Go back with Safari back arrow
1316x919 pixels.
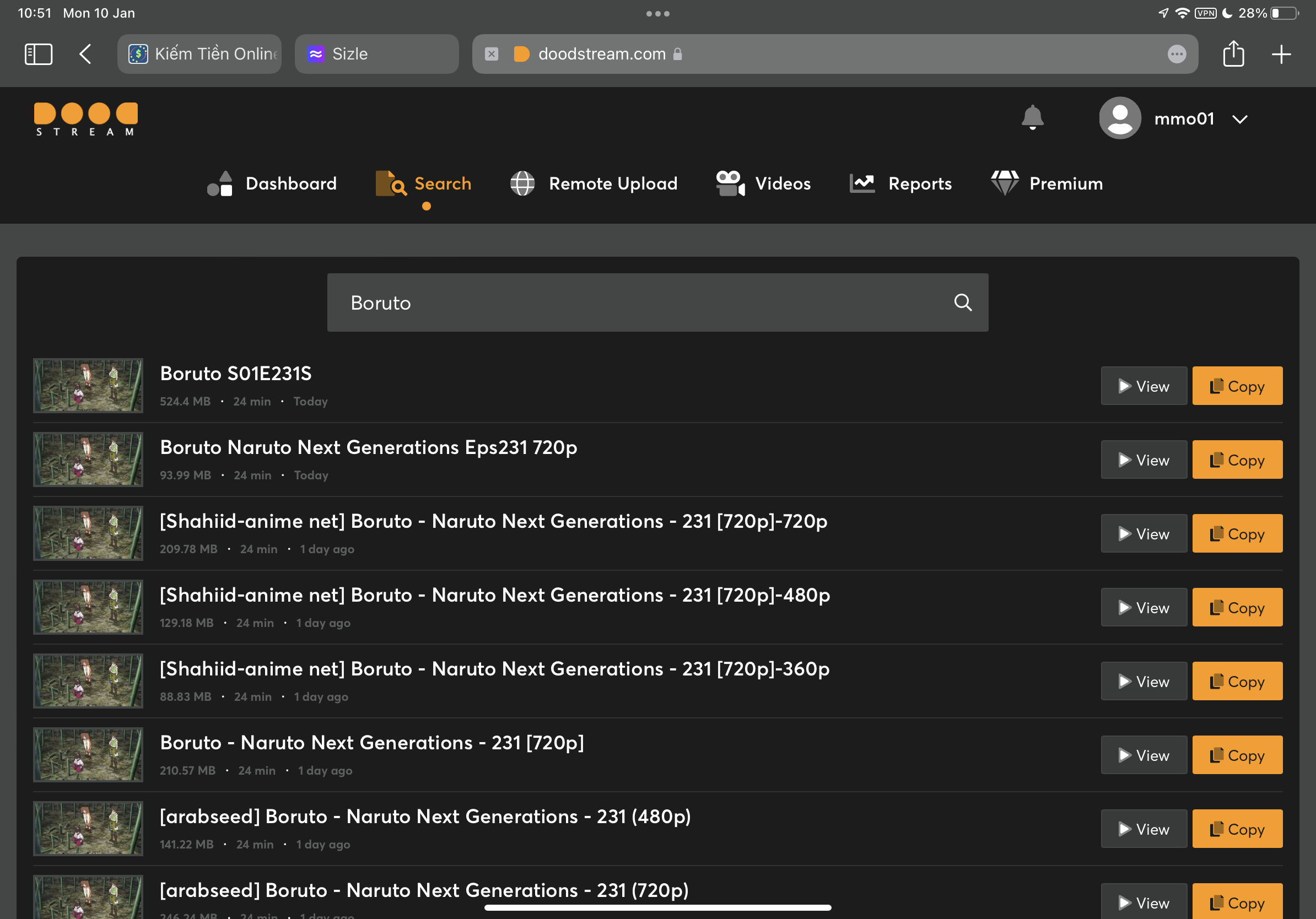click(85, 54)
